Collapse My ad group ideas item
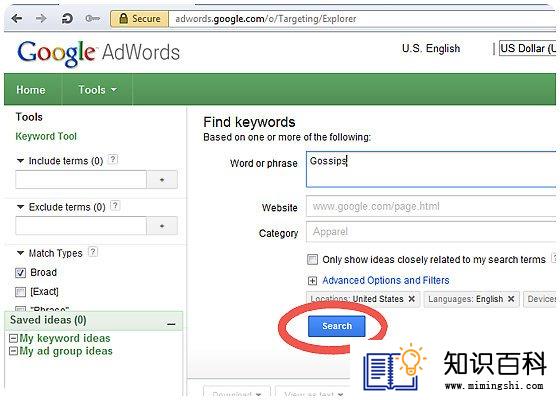 13,351
